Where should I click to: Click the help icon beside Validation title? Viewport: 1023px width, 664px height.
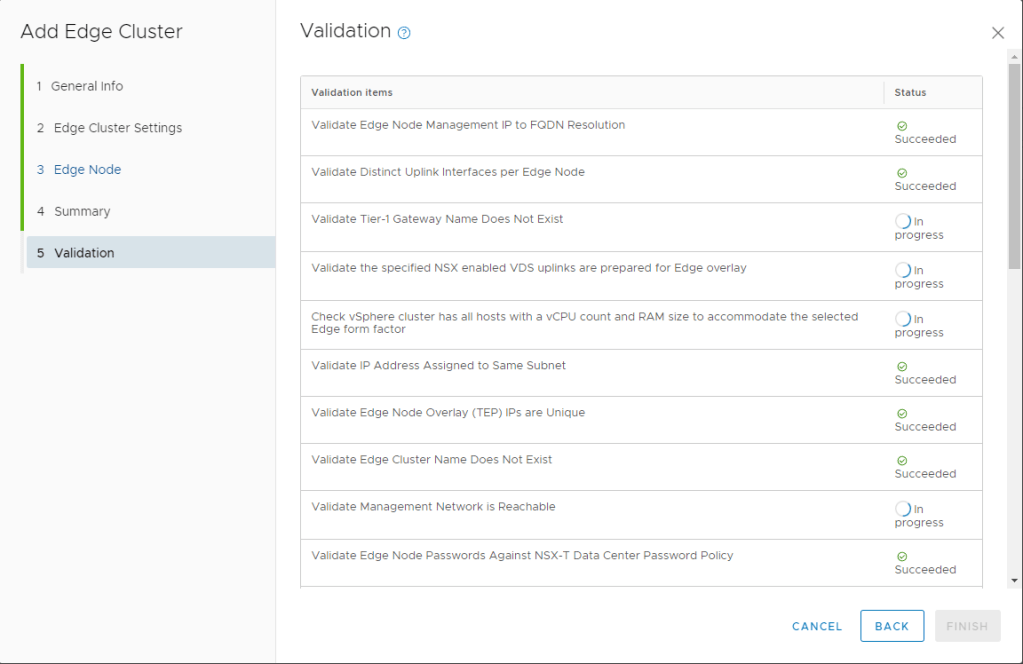404,33
